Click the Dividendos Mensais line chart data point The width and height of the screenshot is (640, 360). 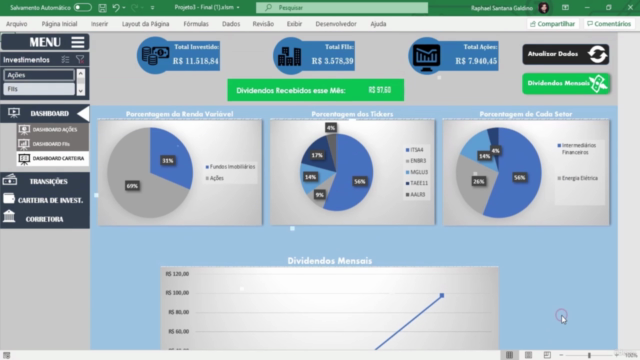442,295
